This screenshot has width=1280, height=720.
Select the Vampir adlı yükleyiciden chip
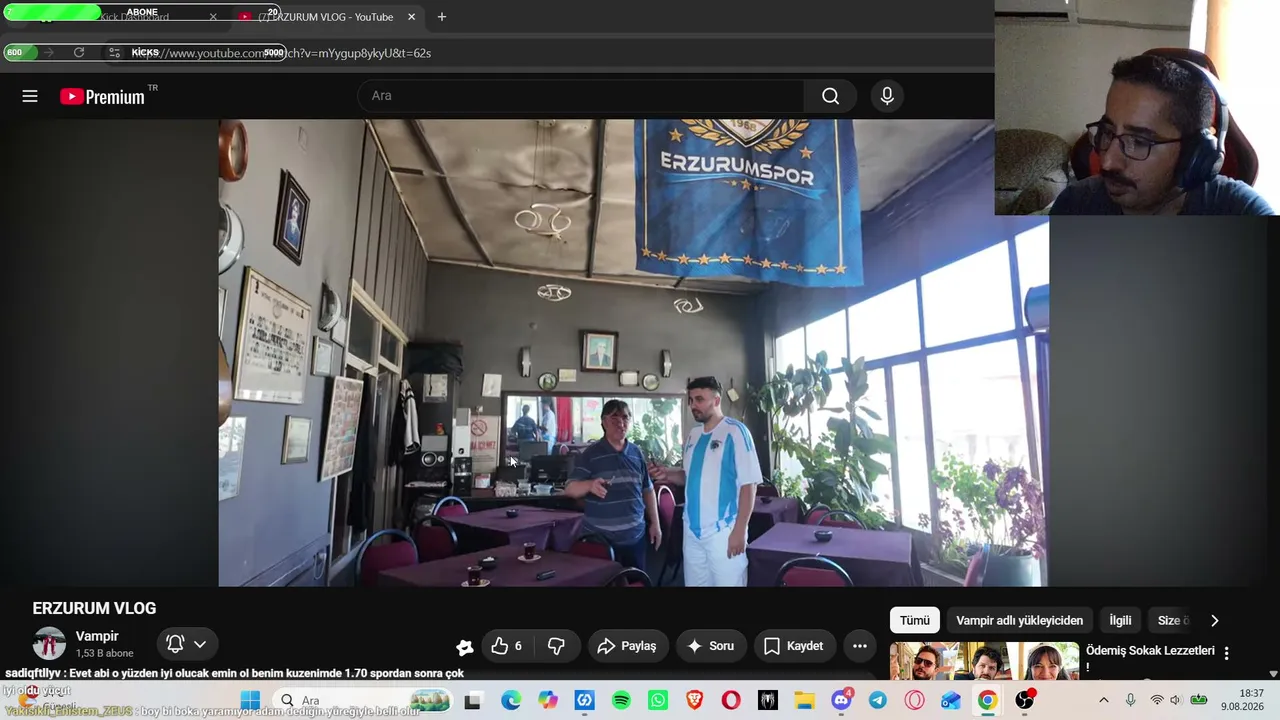tap(1019, 620)
